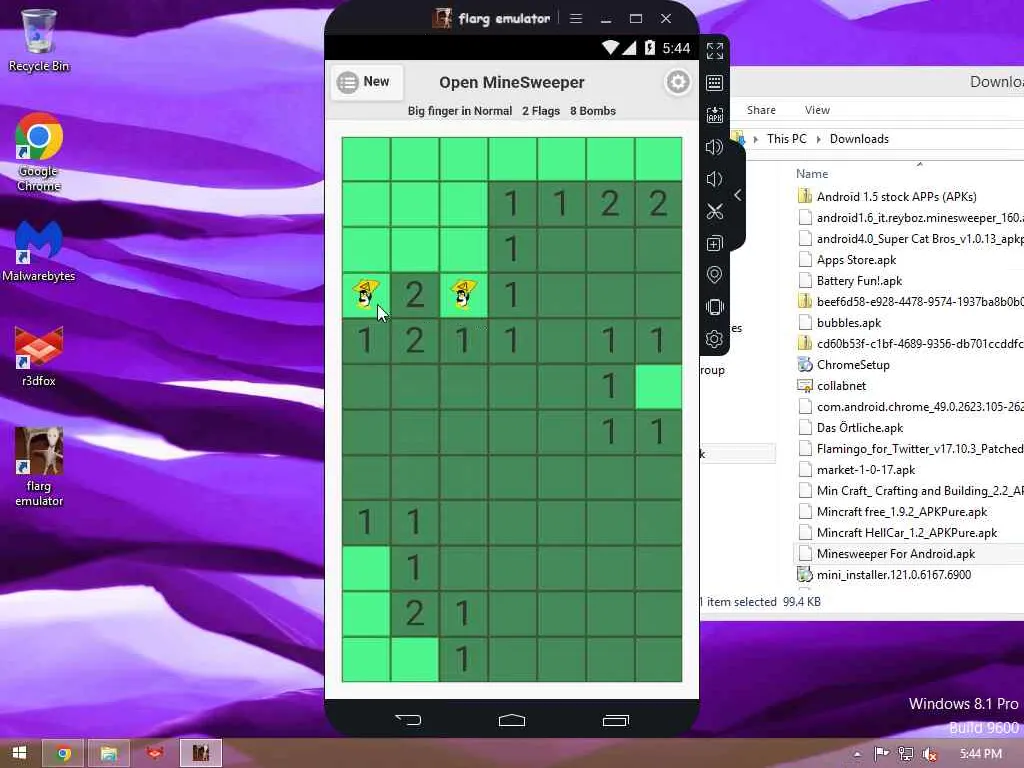Click the volume up icon in emulator sidebar

(714, 147)
